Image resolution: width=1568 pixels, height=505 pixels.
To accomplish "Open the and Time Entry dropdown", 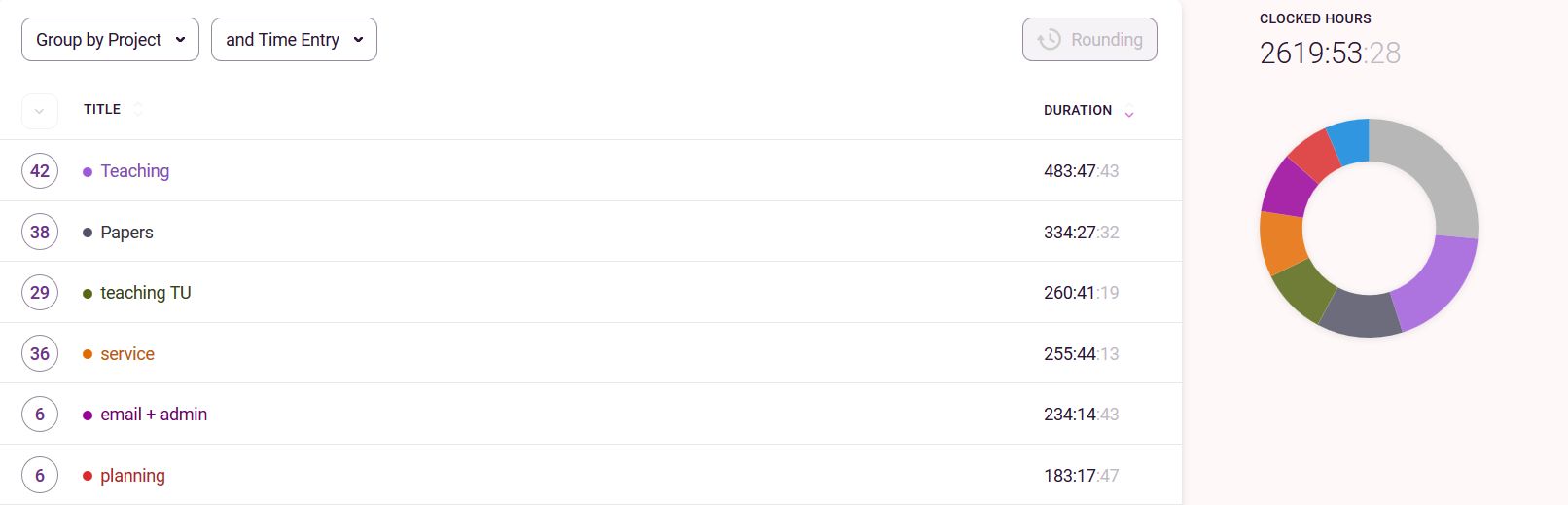I will [x=294, y=40].
